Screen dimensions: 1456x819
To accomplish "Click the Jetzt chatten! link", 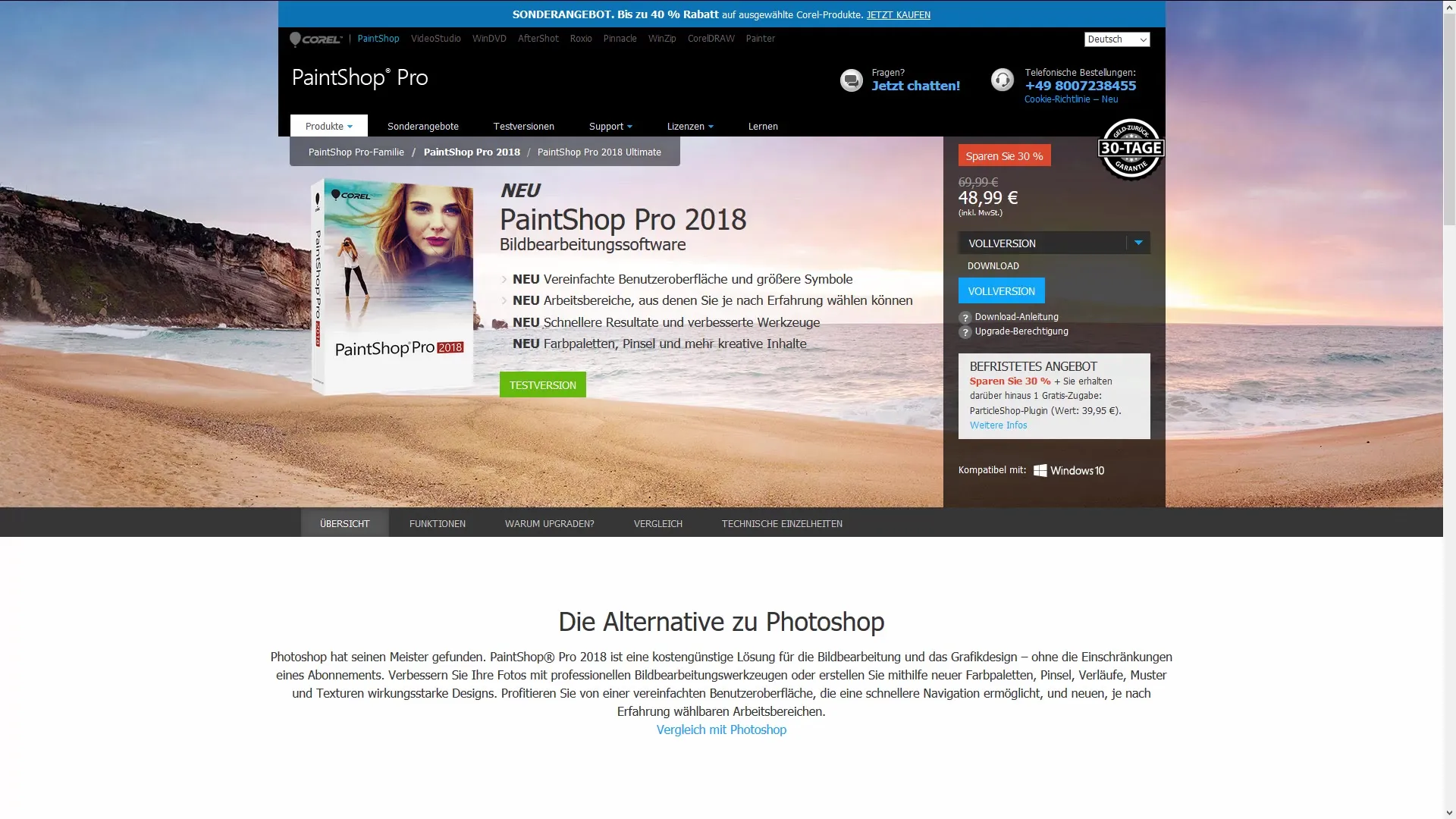I will point(915,86).
